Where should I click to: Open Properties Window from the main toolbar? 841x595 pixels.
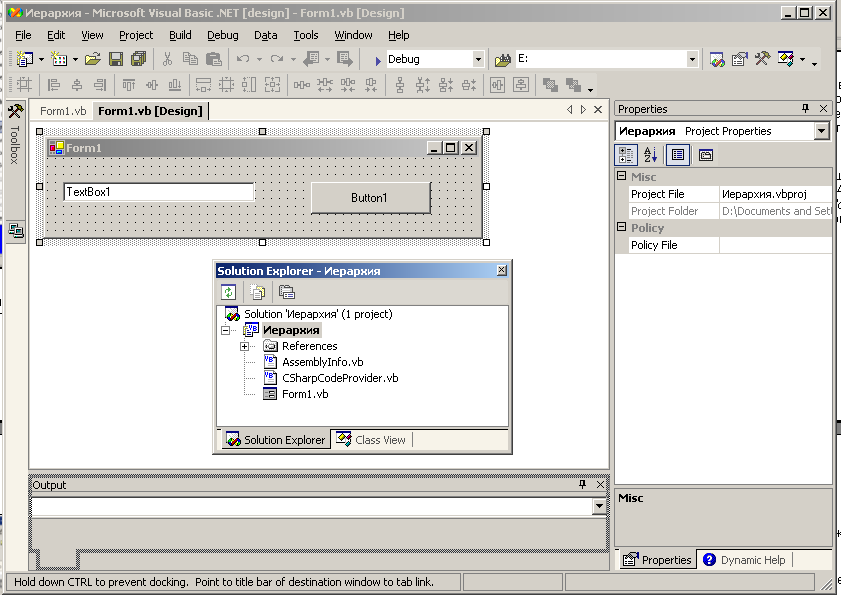point(740,59)
